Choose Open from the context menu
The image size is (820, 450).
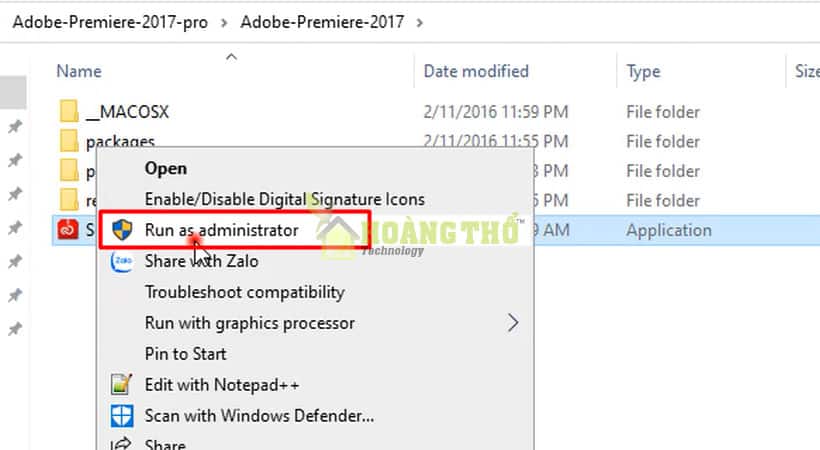[166, 168]
